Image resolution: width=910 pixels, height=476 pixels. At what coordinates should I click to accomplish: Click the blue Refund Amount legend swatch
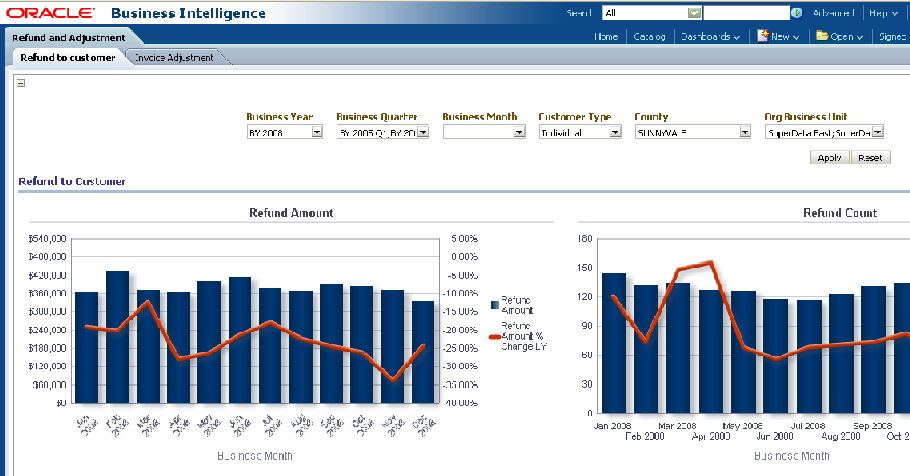click(494, 305)
